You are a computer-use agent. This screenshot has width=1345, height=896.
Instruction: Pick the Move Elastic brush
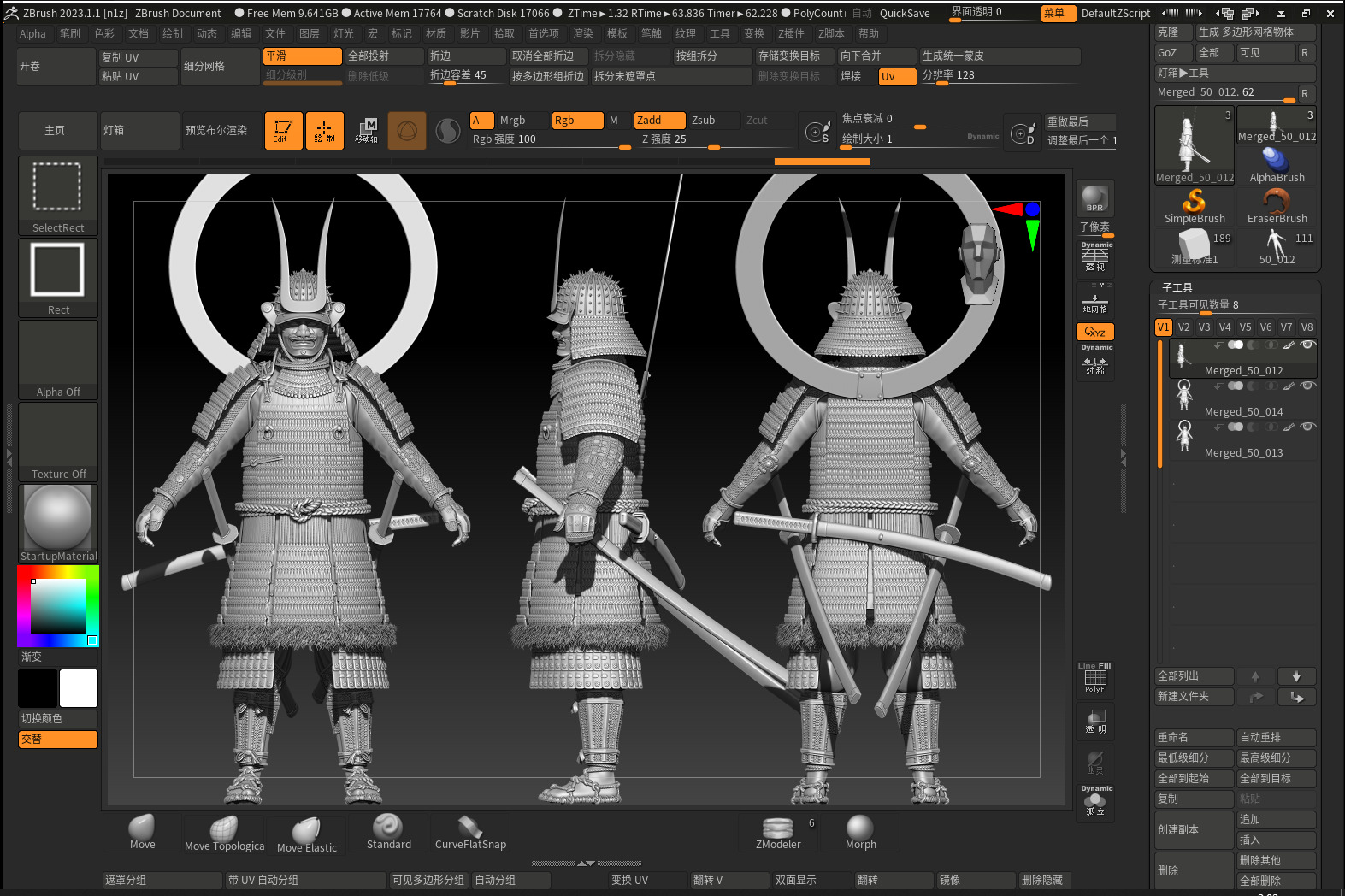tap(306, 834)
